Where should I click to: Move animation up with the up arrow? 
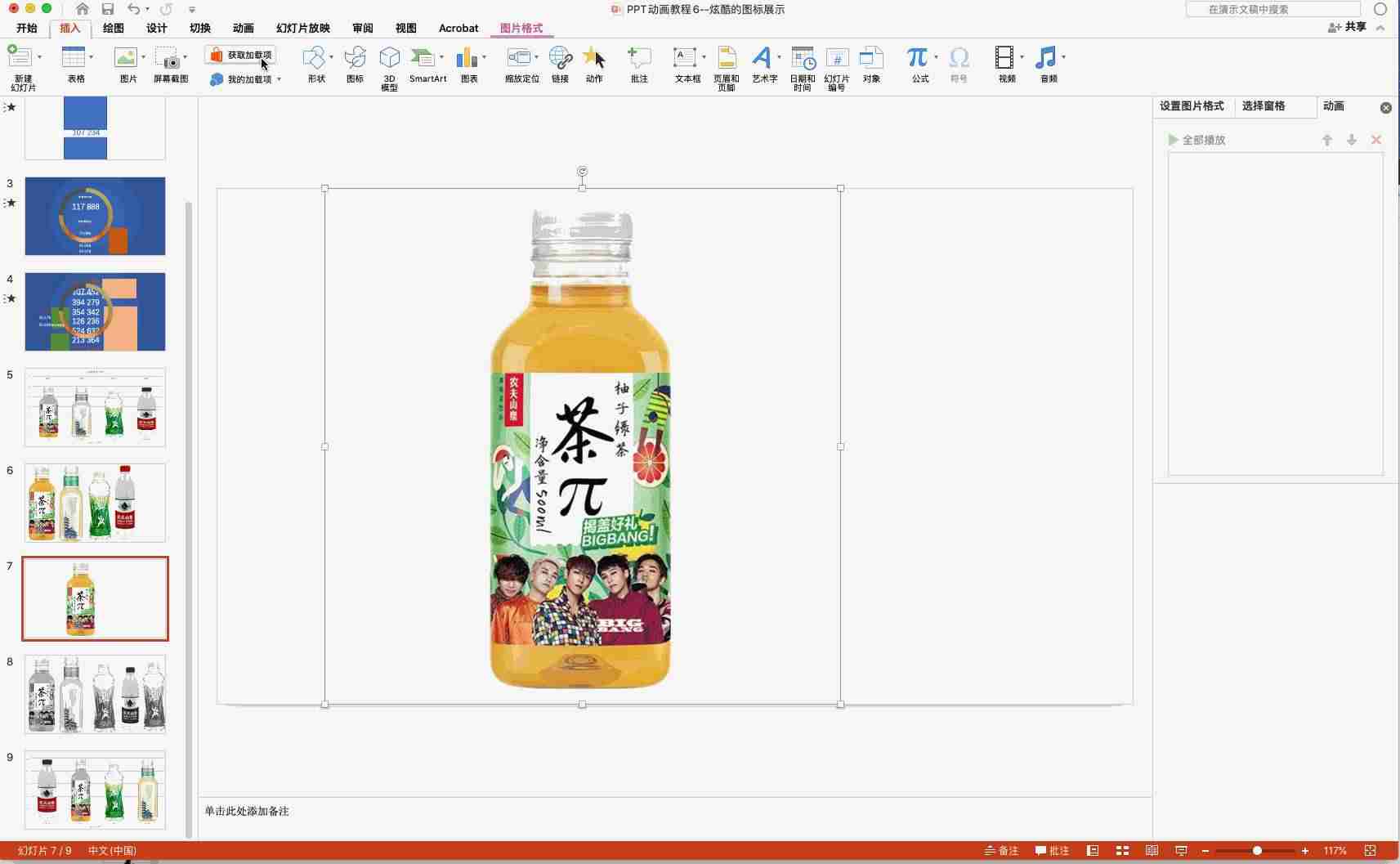pos(1327,140)
